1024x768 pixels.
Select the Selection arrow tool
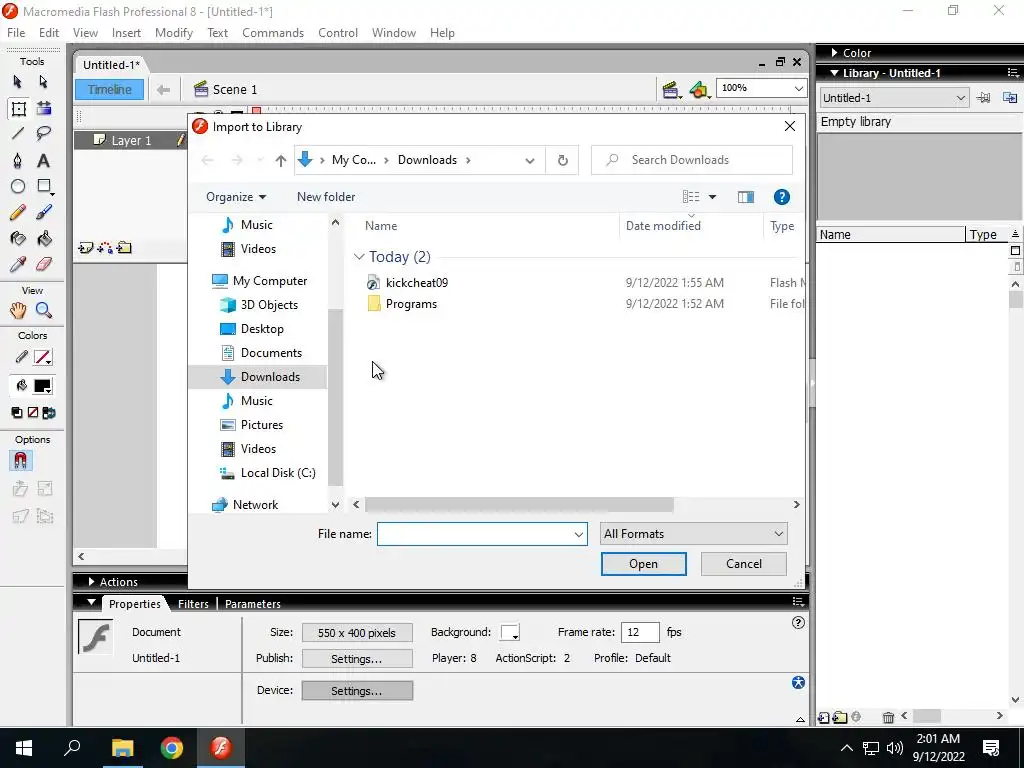click(18, 82)
